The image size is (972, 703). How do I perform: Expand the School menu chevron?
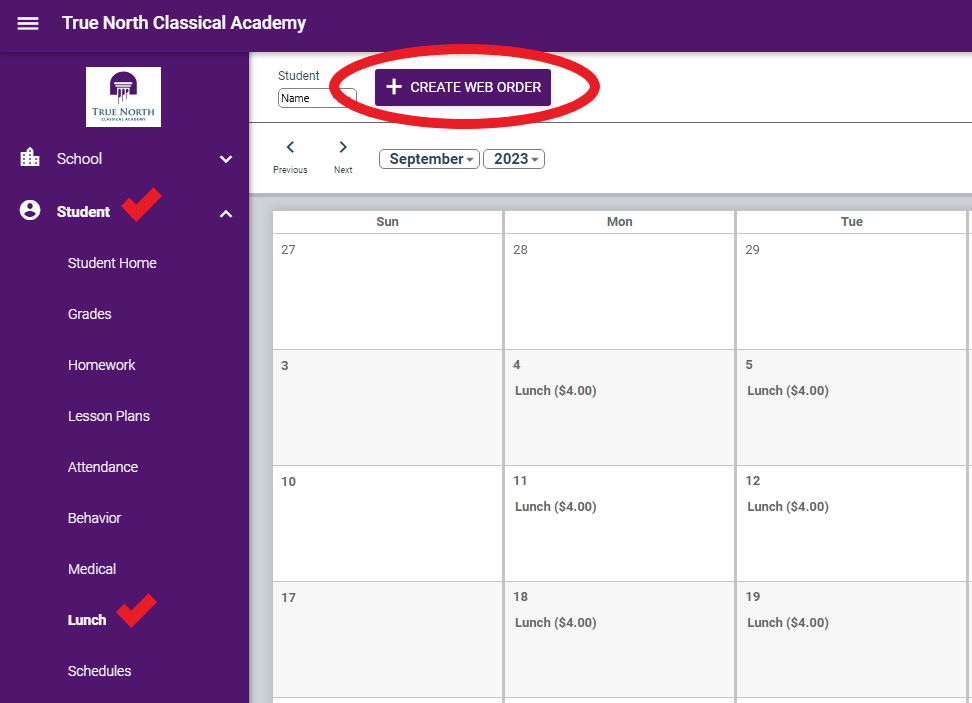click(x=226, y=159)
